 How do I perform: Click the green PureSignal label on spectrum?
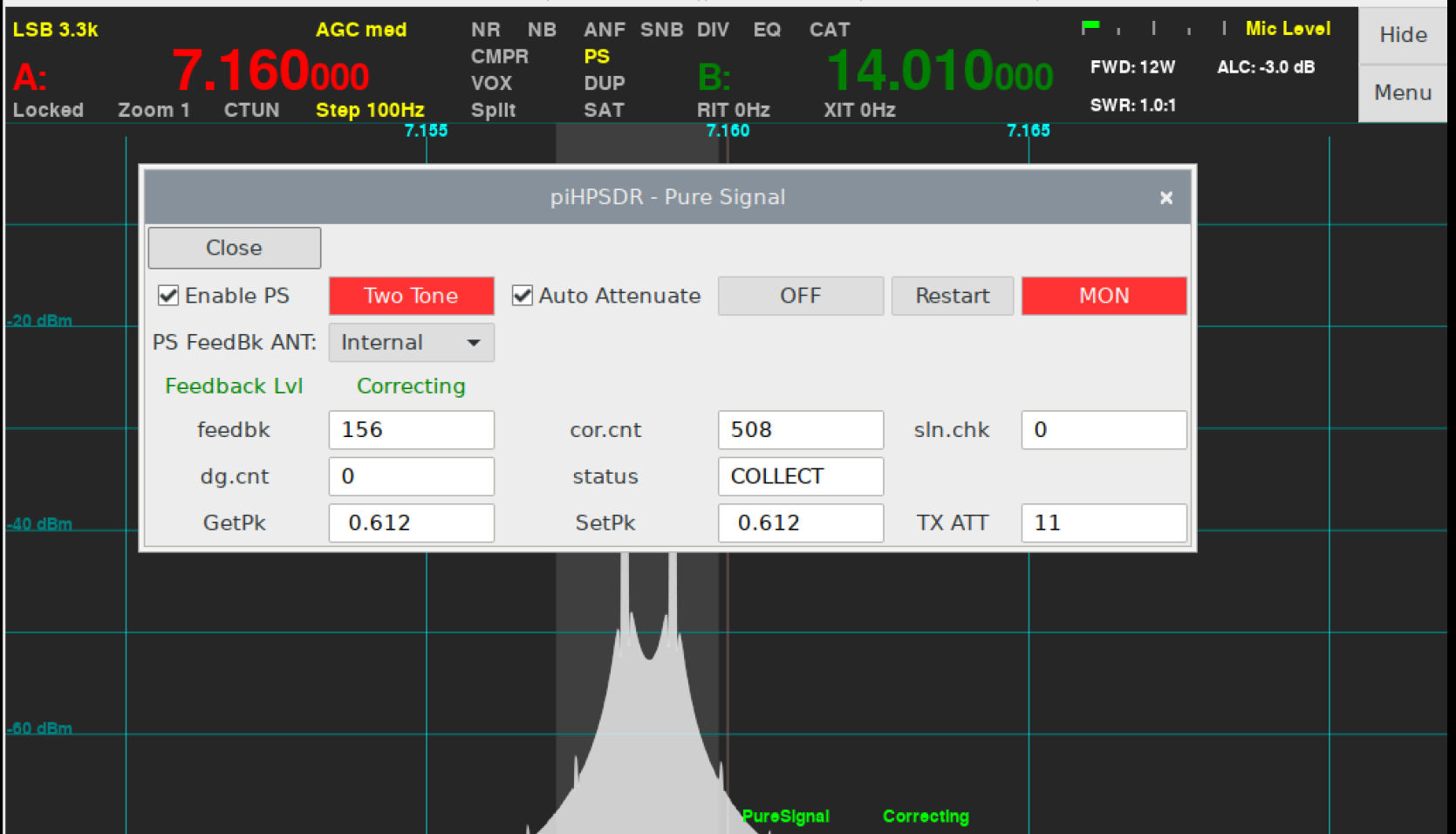(x=785, y=817)
